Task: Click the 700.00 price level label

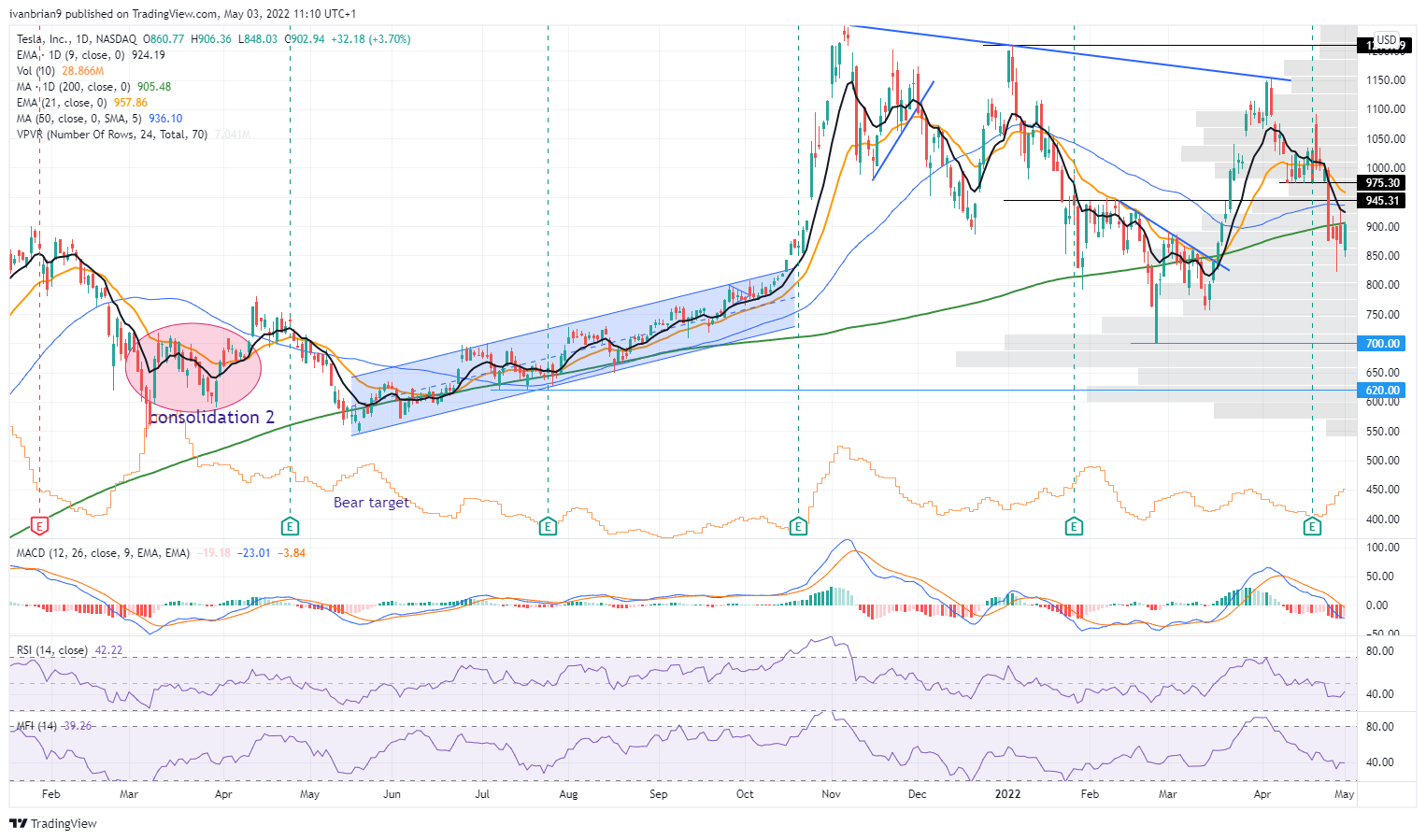Action: pyautogui.click(x=1382, y=344)
